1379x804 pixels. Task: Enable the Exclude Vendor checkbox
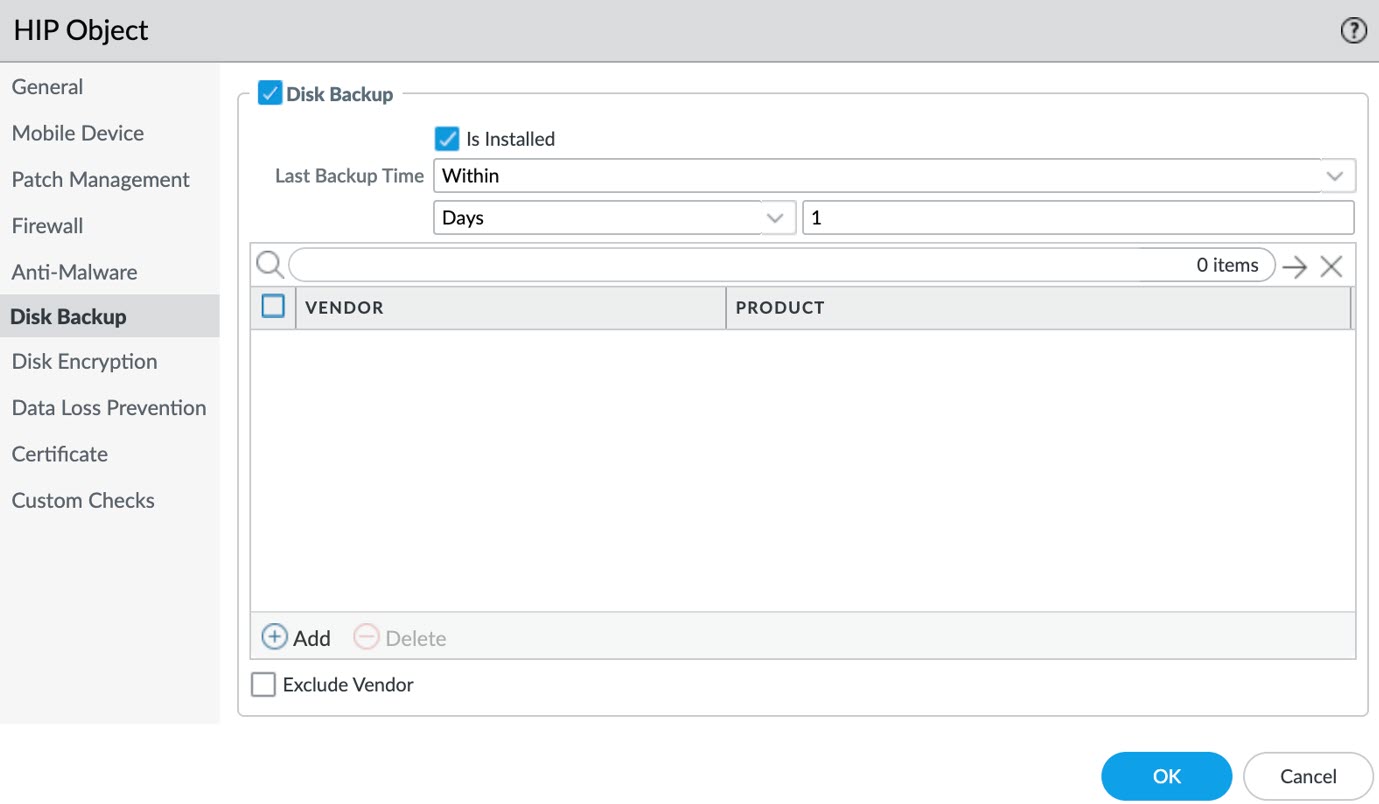tap(263, 685)
